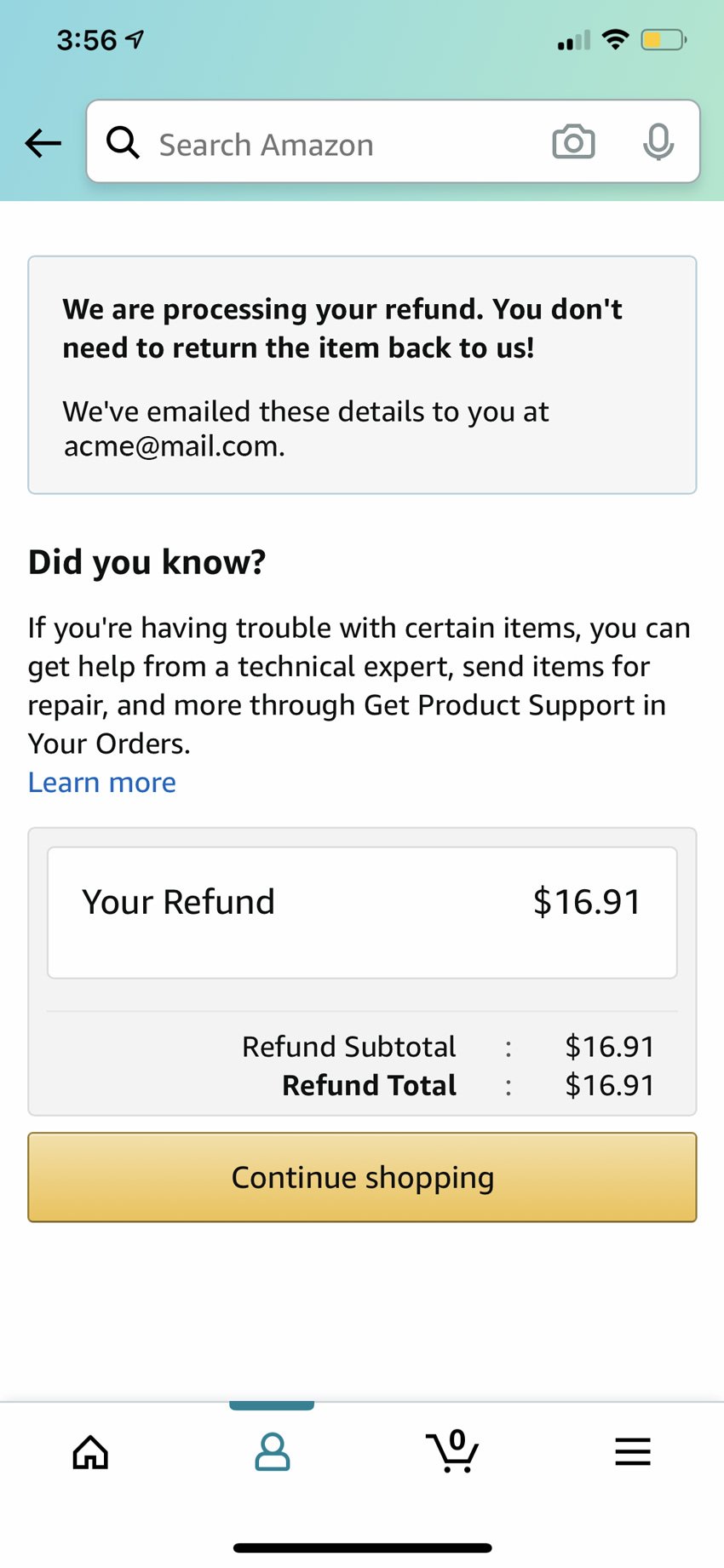The width and height of the screenshot is (724, 1568).
Task: Open the camera search icon
Action: [572, 142]
